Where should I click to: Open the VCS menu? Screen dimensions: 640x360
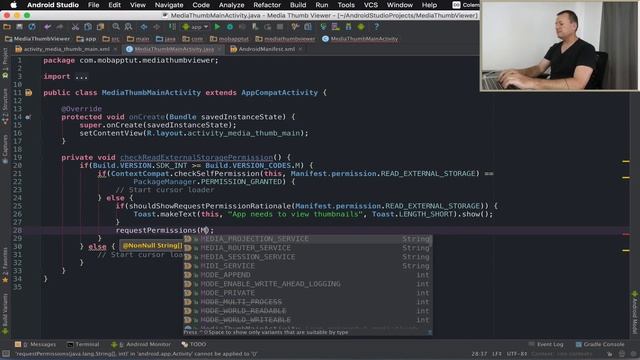tap(371, 5)
